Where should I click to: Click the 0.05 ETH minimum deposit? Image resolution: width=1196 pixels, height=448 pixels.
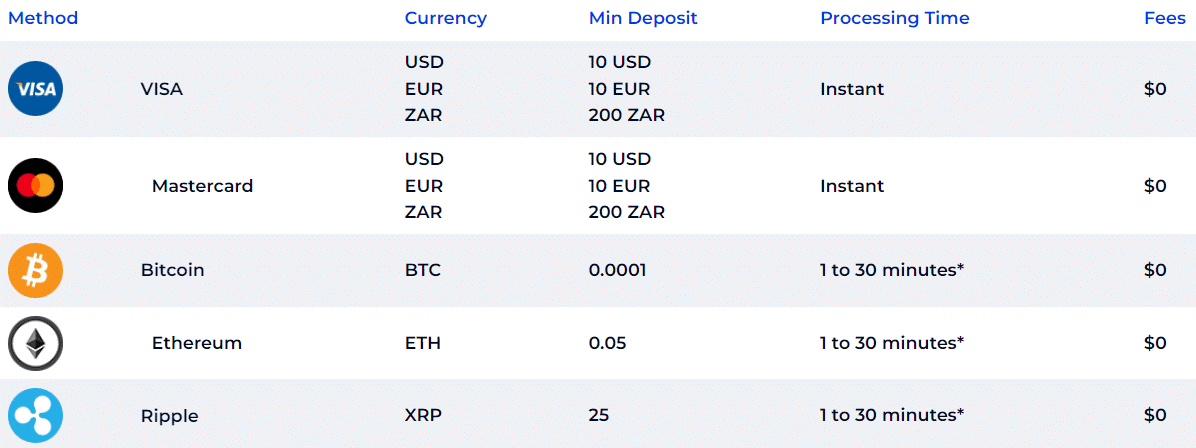click(x=607, y=343)
